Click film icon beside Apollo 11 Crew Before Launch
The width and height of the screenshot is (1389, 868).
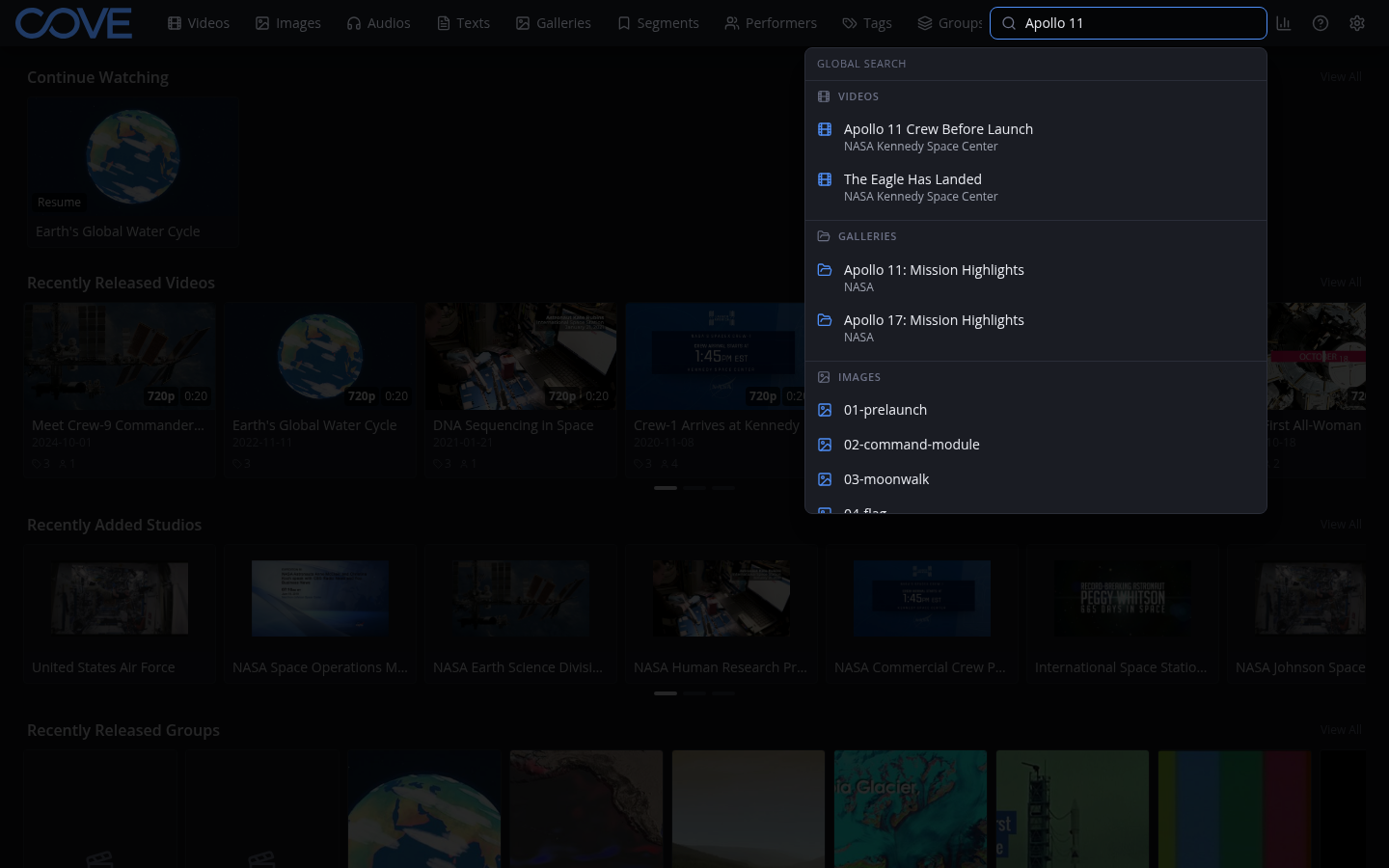tap(825, 129)
